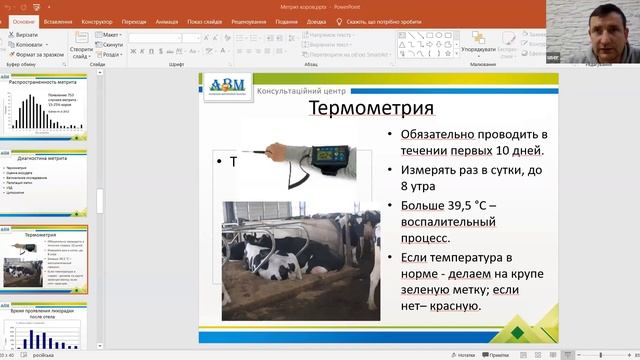The height and width of the screenshot is (360, 640).
Task: Open the Анімація animations tab
Action: pyautogui.click(x=167, y=22)
